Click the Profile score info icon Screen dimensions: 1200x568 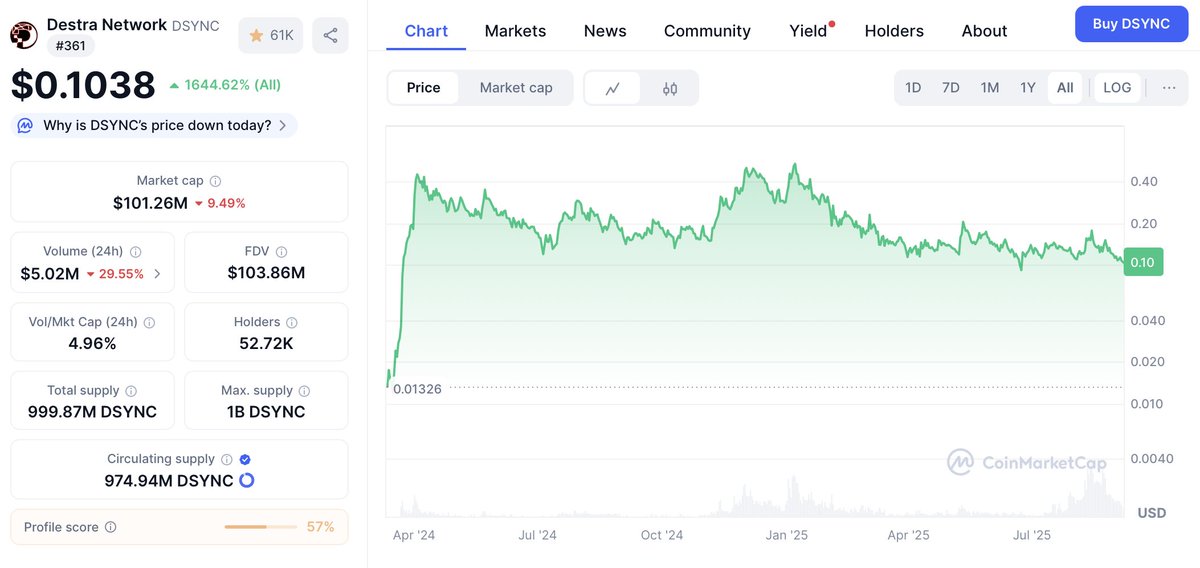point(111,527)
